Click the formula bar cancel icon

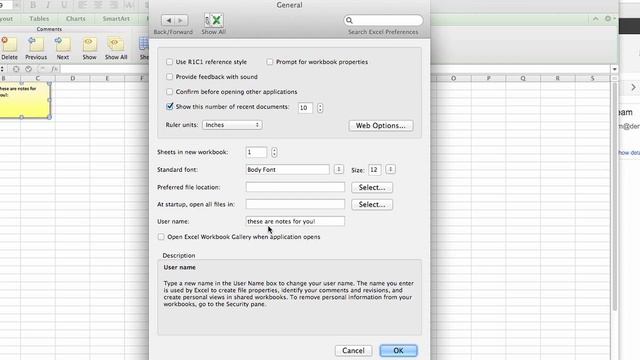coord(16,69)
